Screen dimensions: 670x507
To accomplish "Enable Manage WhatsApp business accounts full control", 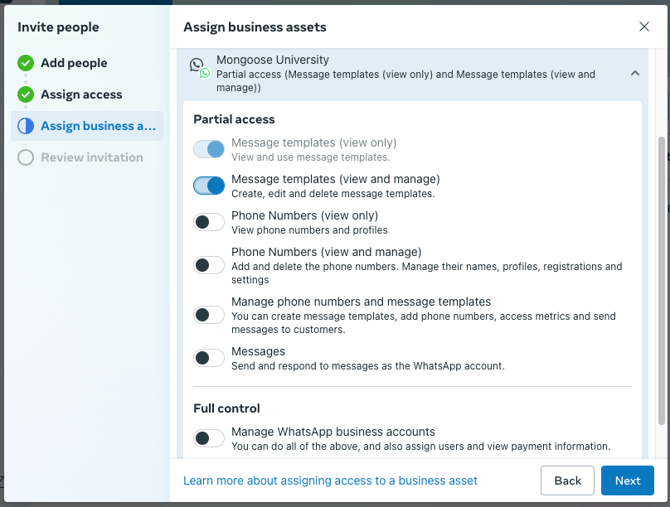I will pyautogui.click(x=209, y=438).
